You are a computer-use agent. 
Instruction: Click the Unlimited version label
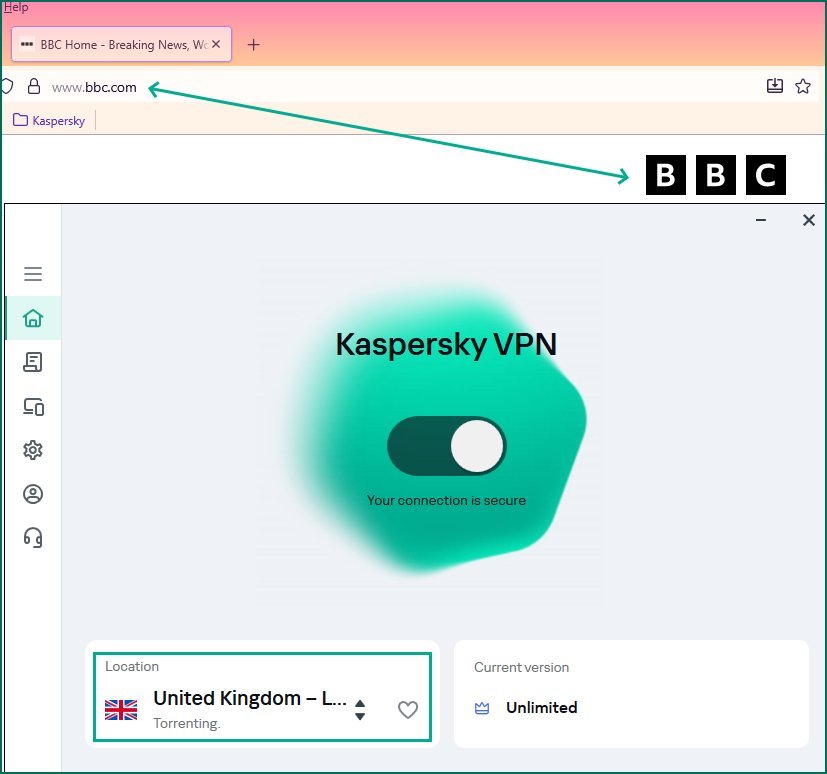(542, 708)
